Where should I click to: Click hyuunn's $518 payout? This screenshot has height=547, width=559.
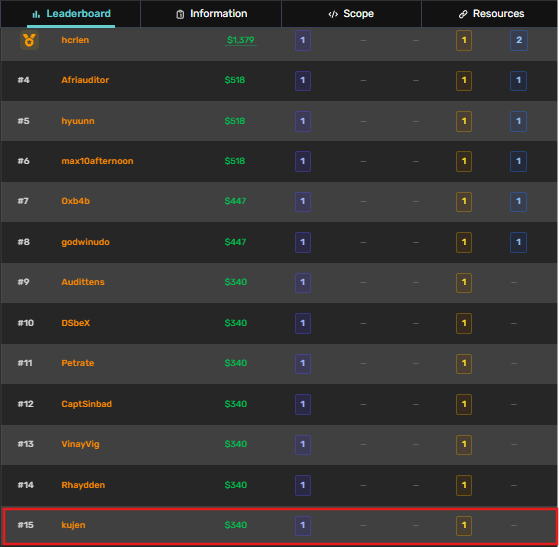pyautogui.click(x=235, y=121)
